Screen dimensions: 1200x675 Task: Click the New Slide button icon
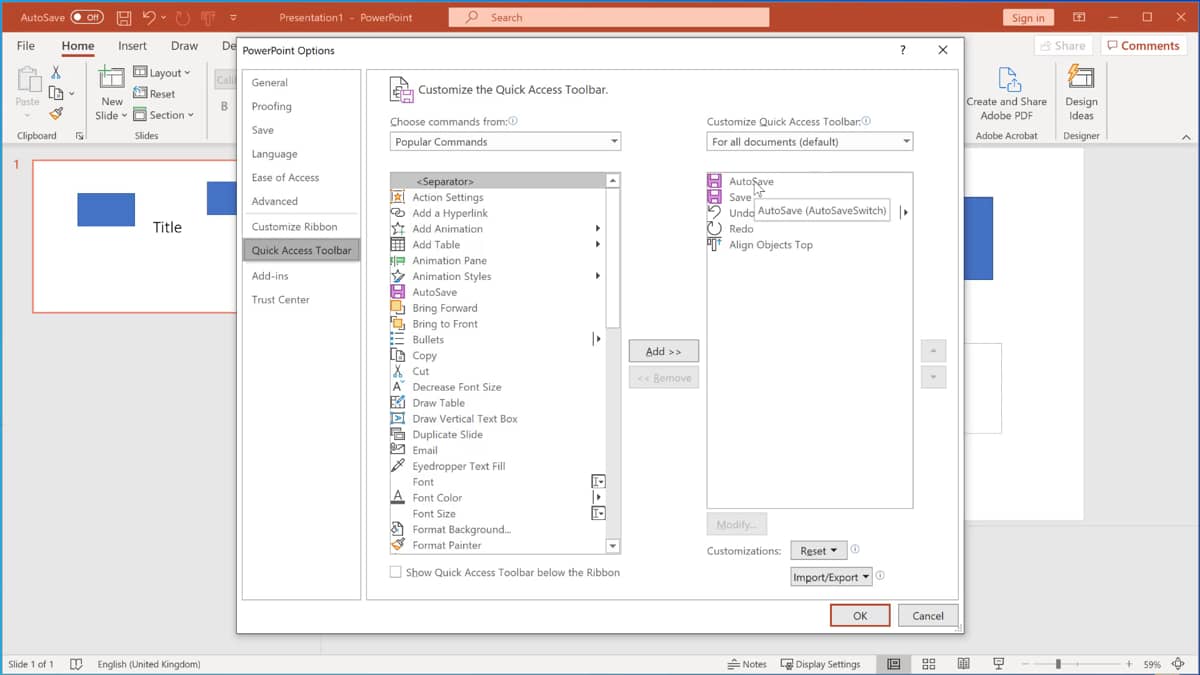[112, 79]
